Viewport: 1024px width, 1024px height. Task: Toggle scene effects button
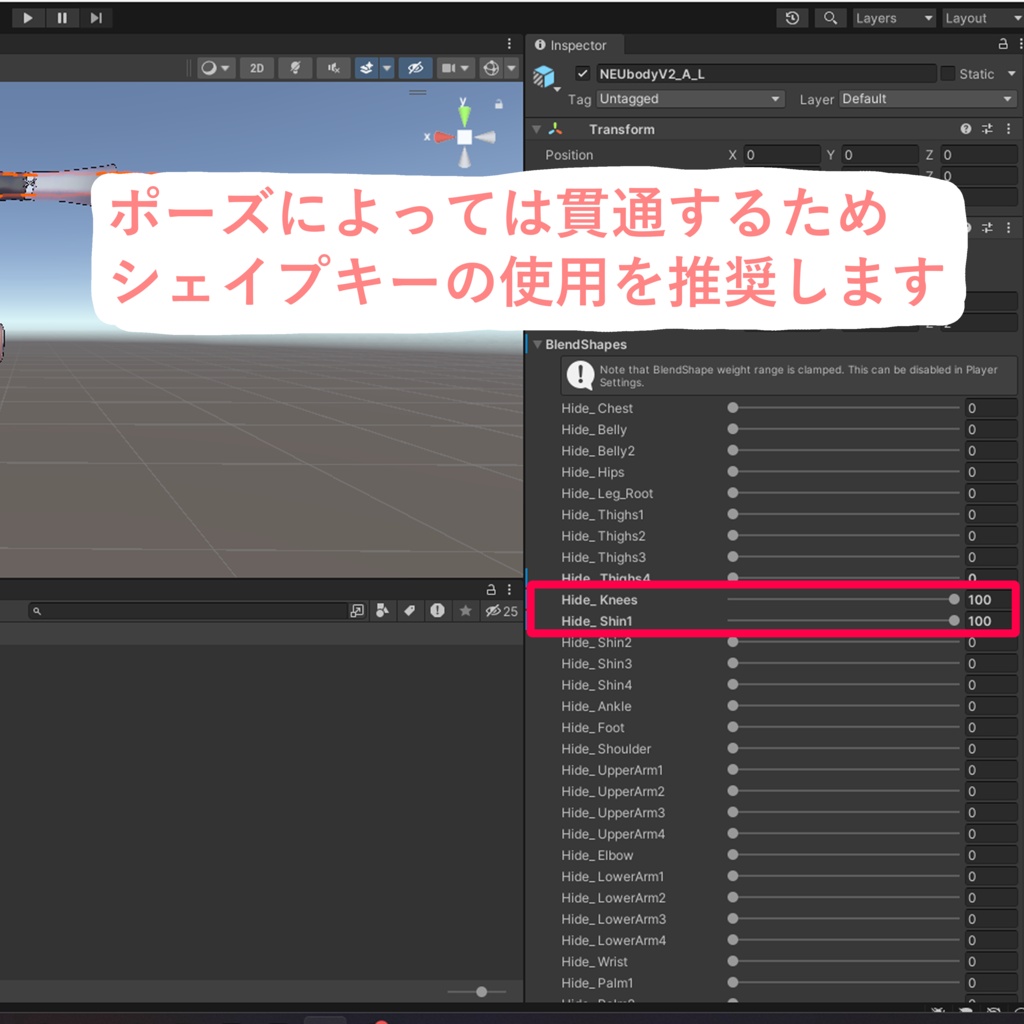coord(366,68)
